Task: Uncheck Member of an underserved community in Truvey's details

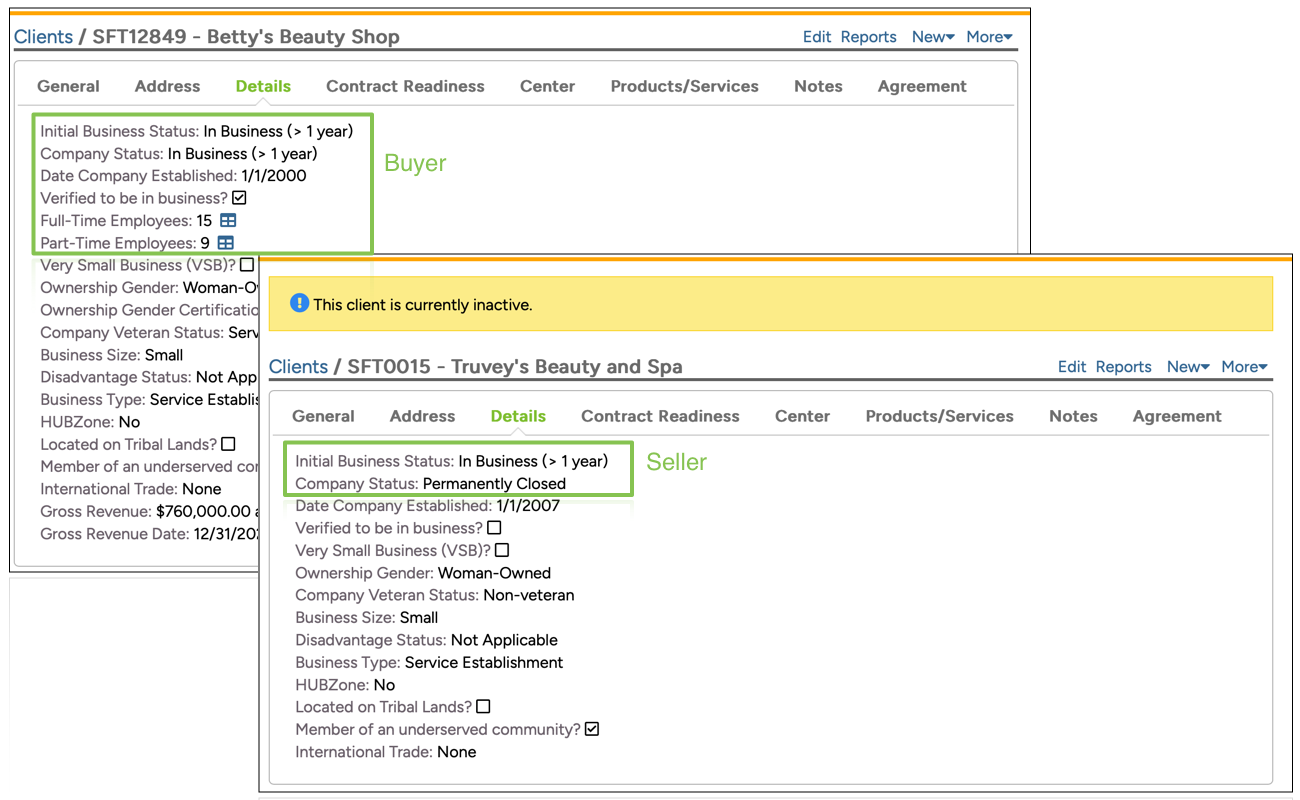Action: click(x=592, y=729)
